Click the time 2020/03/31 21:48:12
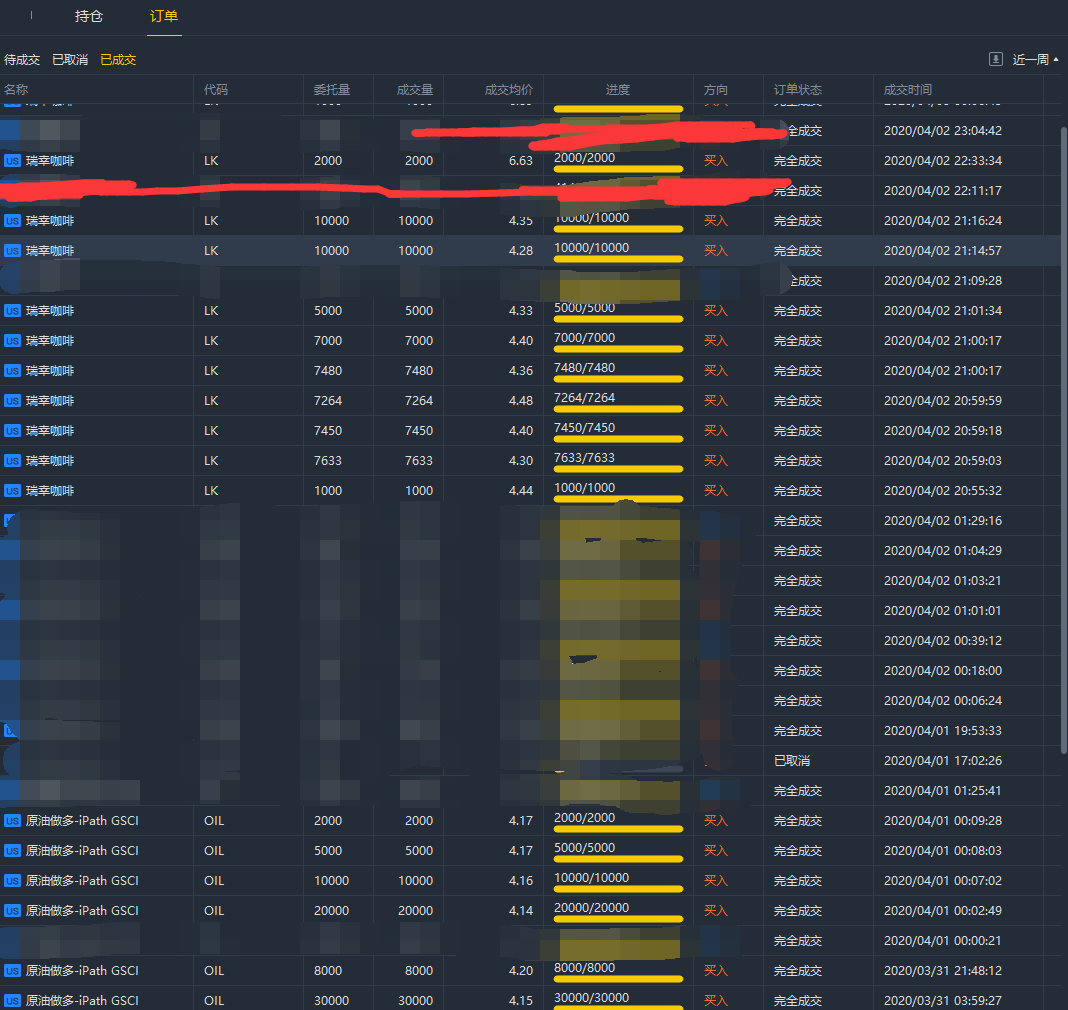Viewport: 1068px width, 1010px height. [943, 970]
